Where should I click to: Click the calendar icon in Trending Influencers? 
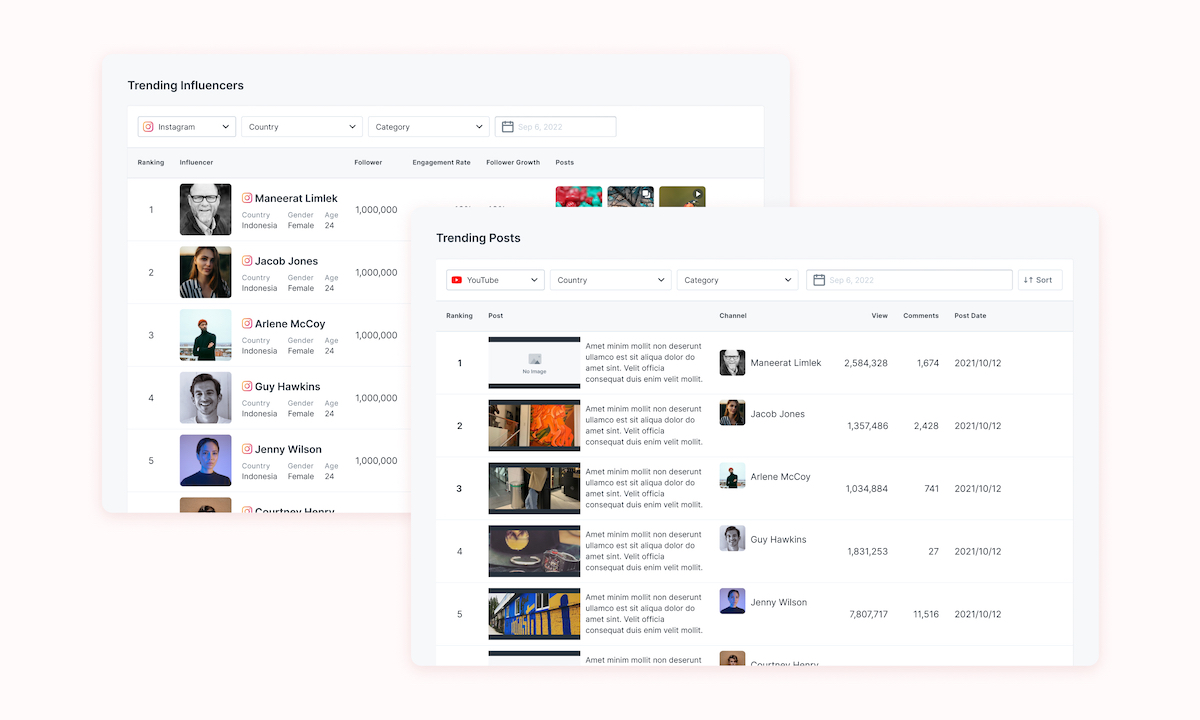508,127
